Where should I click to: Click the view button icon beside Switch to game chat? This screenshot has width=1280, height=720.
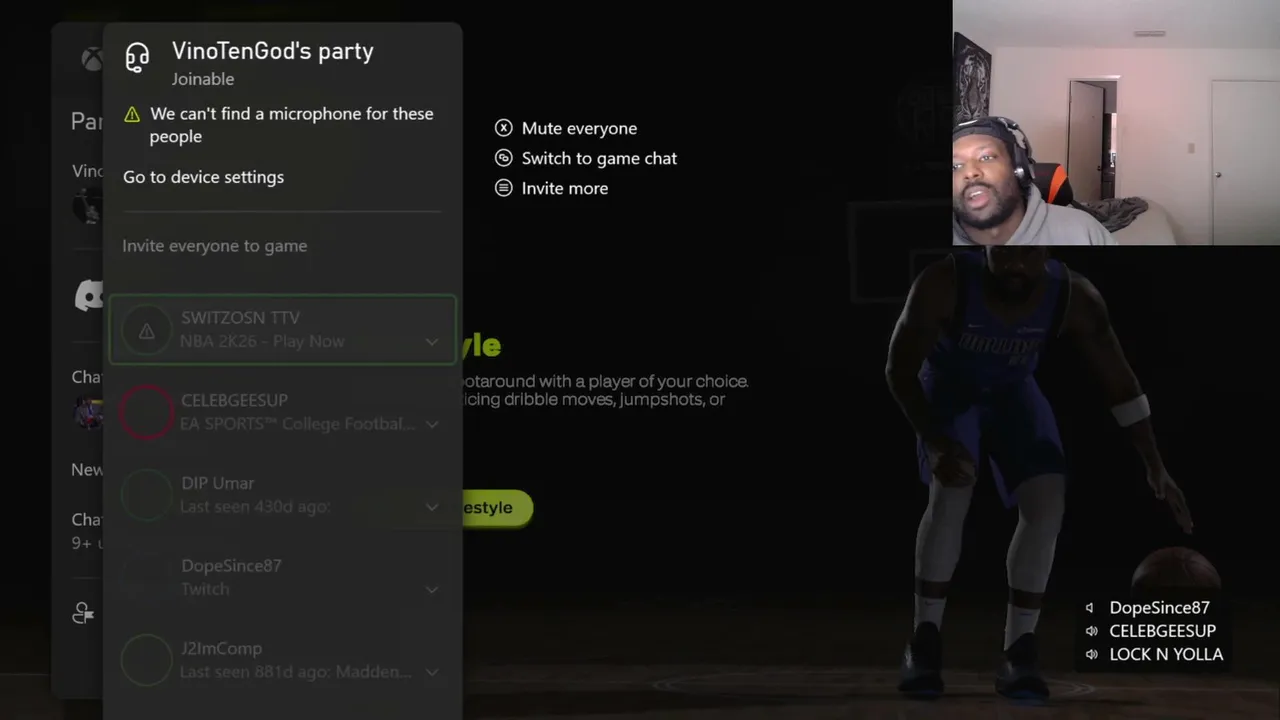click(504, 158)
